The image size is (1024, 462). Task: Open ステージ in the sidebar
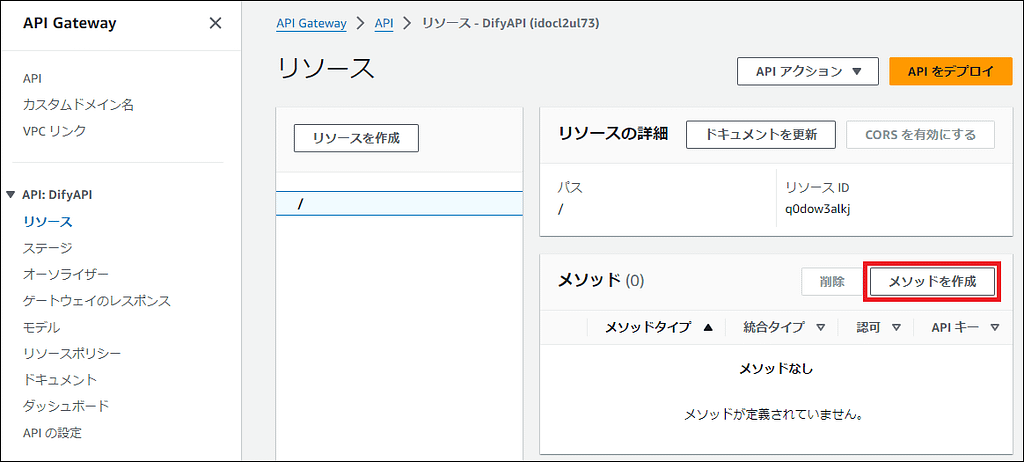click(x=47, y=247)
